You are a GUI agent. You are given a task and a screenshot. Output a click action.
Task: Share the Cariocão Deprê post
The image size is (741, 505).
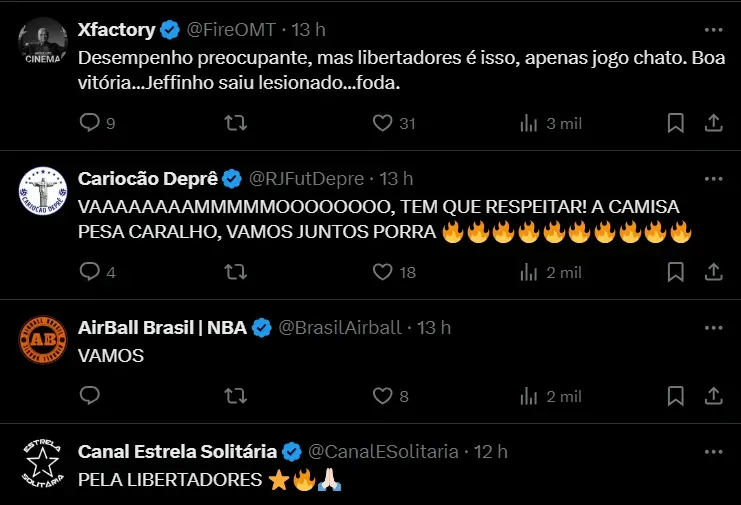pyautogui.click(x=714, y=272)
